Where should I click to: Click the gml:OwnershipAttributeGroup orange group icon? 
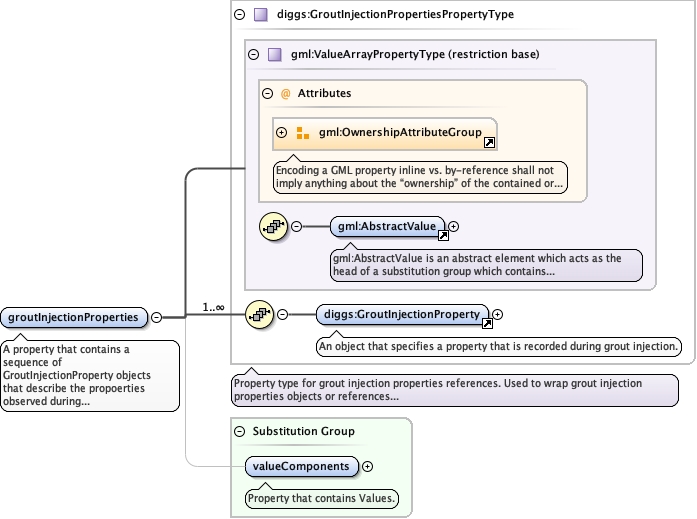tap(303, 132)
